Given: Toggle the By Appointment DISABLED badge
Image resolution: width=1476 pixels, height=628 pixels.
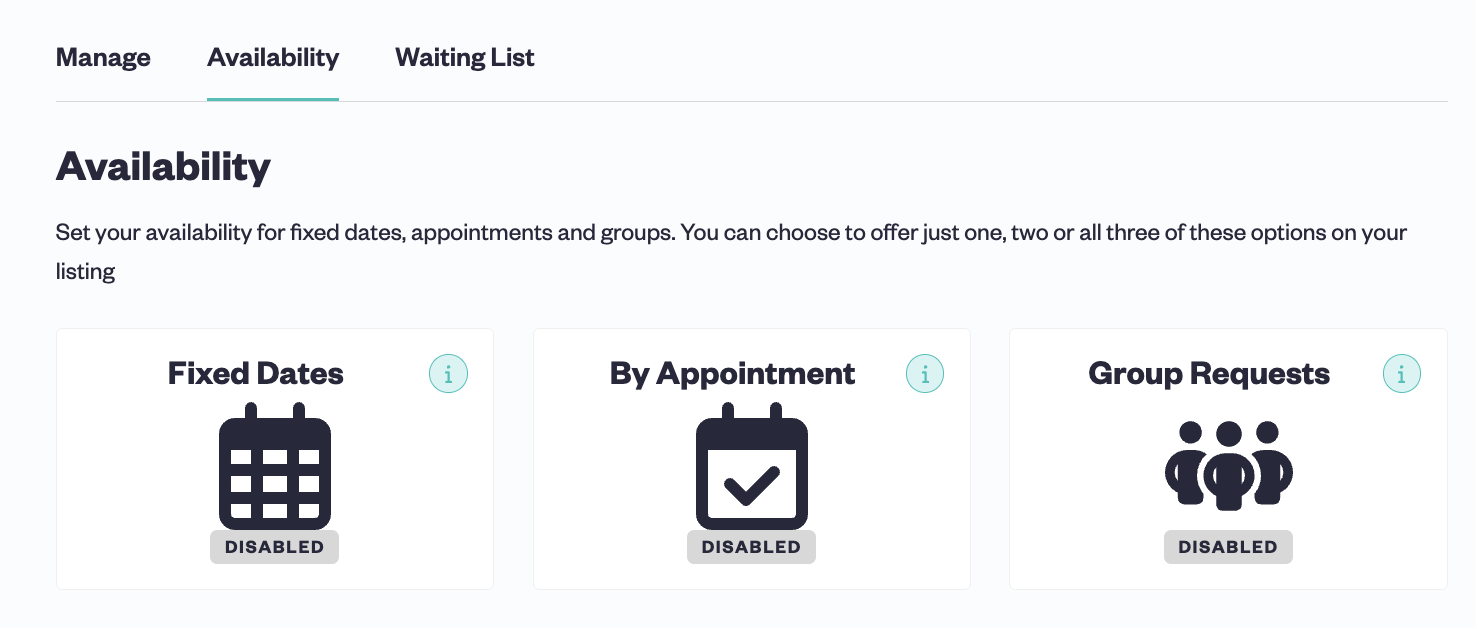Looking at the screenshot, I should coord(751,547).
